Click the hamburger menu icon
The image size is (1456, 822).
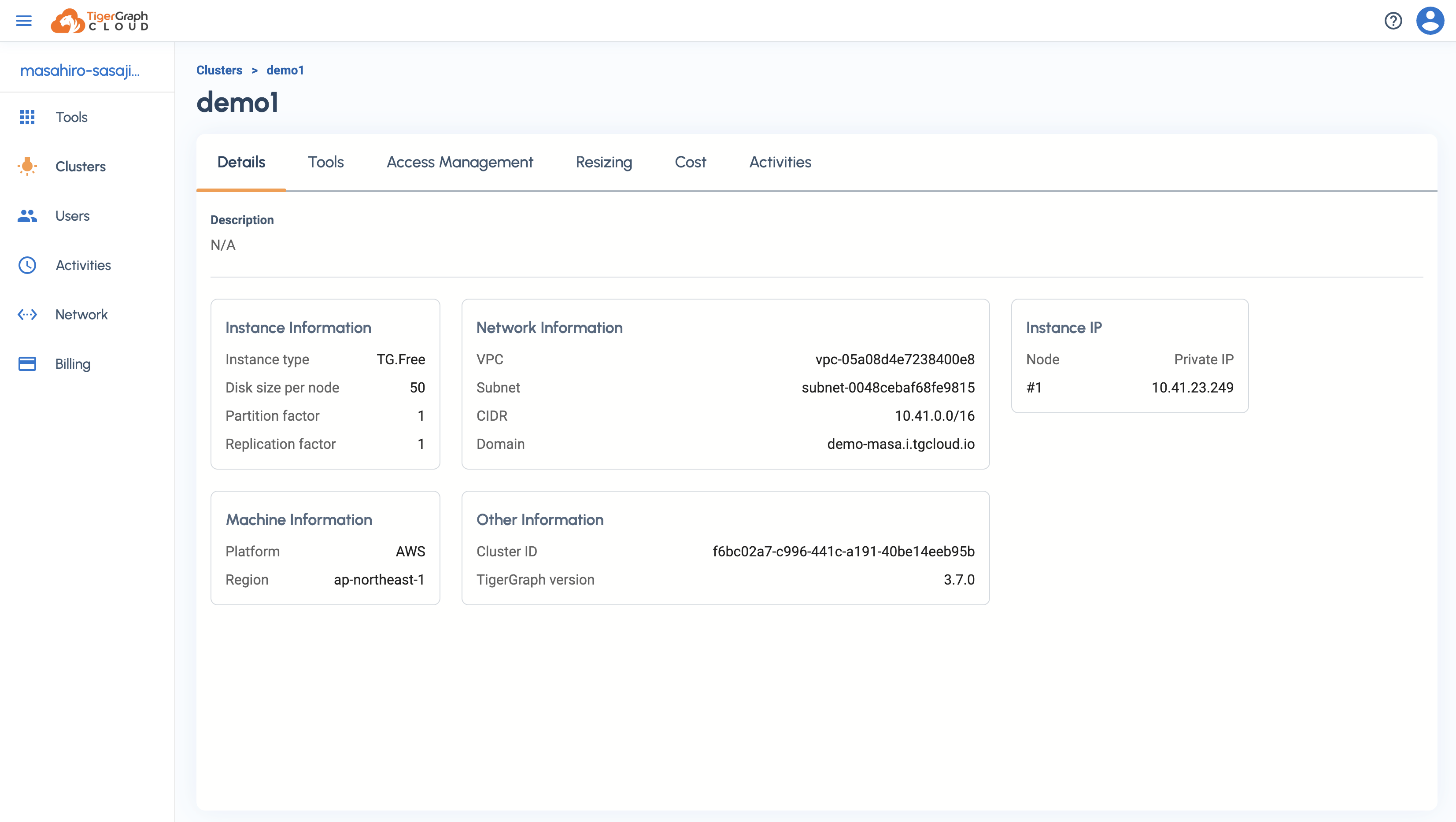pos(24,21)
